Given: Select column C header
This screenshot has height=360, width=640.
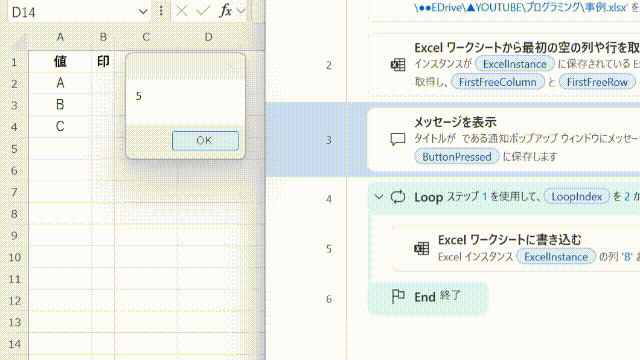Looking at the screenshot, I should 146,38.
